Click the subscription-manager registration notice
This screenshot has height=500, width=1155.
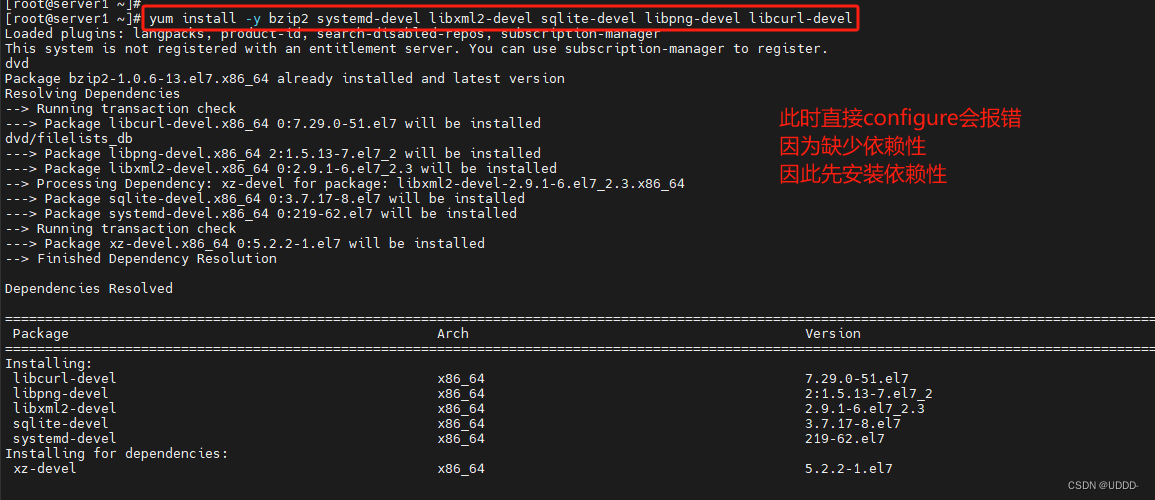click(416, 49)
